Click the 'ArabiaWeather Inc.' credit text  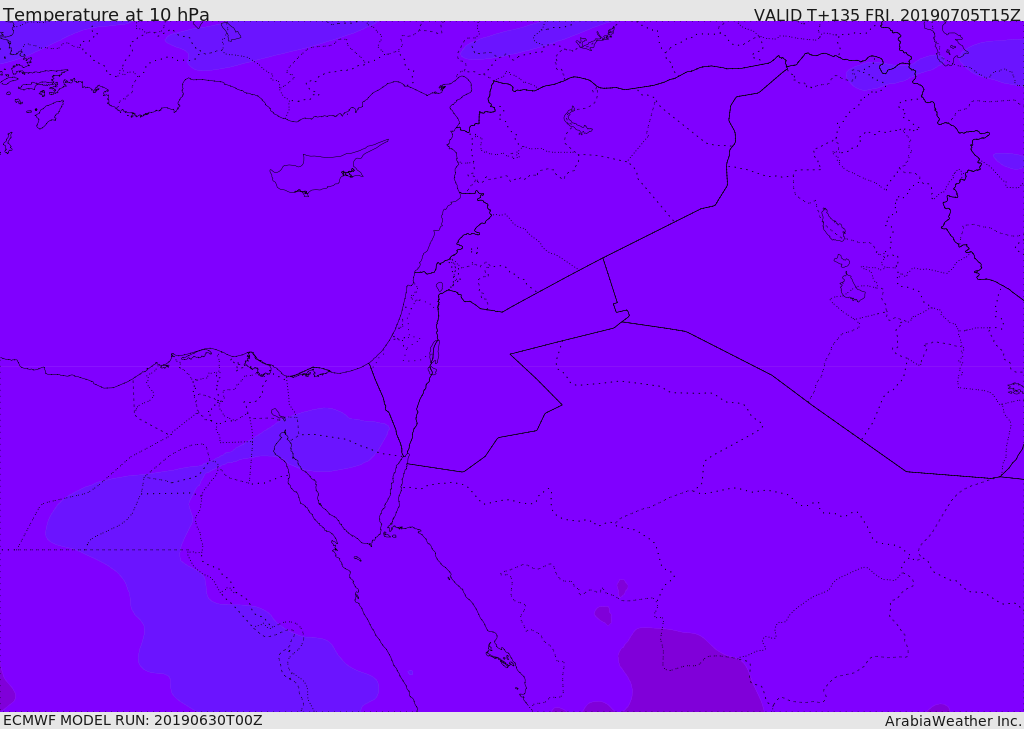tap(952, 721)
